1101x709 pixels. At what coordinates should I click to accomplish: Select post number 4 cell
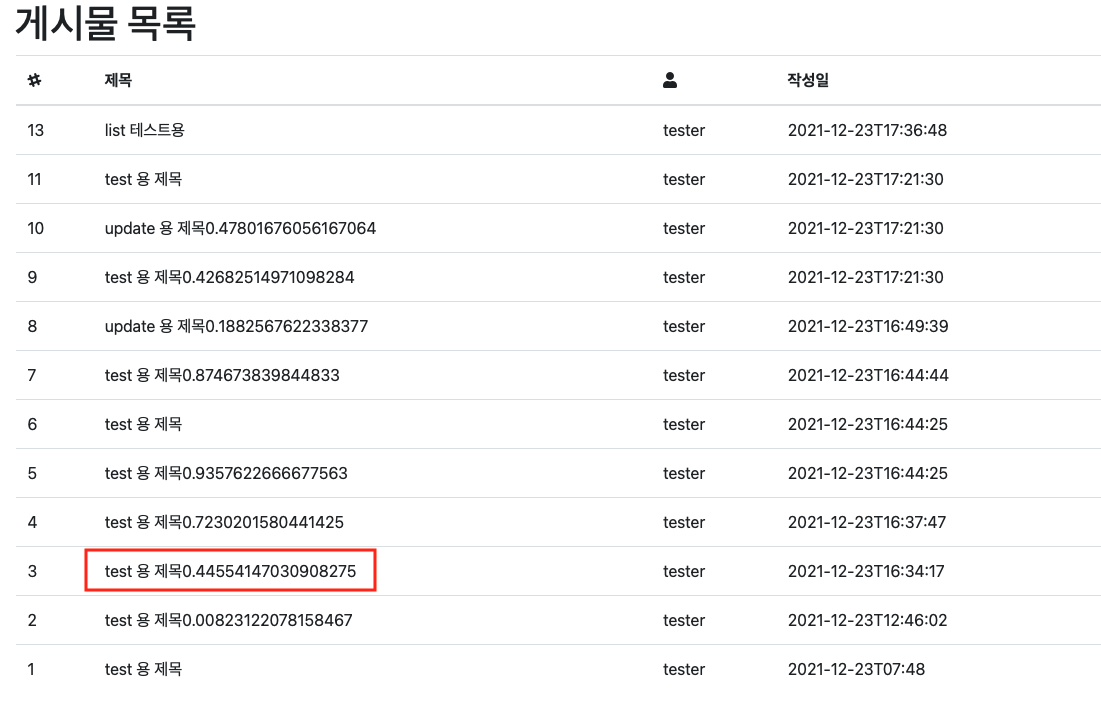[32, 522]
